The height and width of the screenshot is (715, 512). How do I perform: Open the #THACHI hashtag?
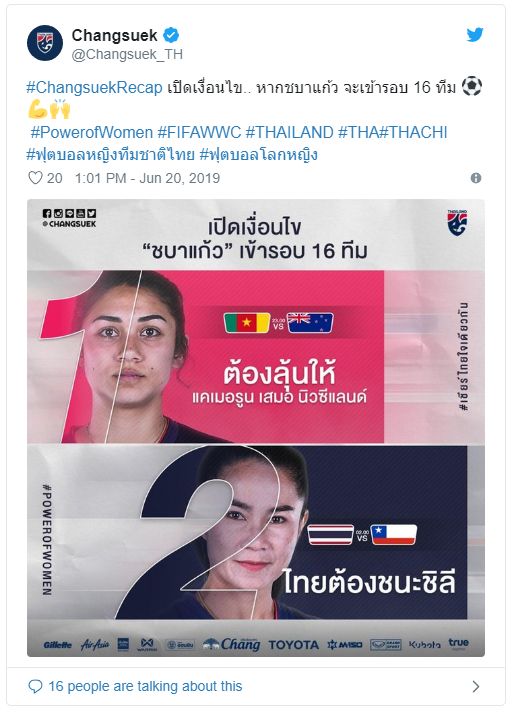coord(413,132)
